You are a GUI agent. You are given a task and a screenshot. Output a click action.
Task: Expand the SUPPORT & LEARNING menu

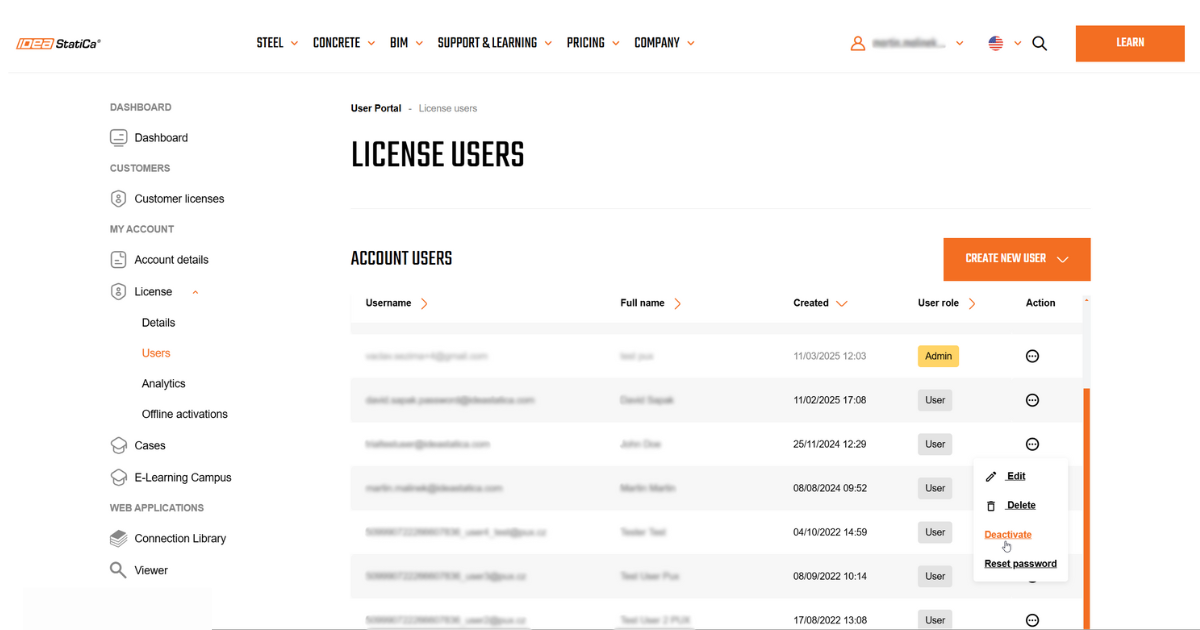click(x=495, y=43)
